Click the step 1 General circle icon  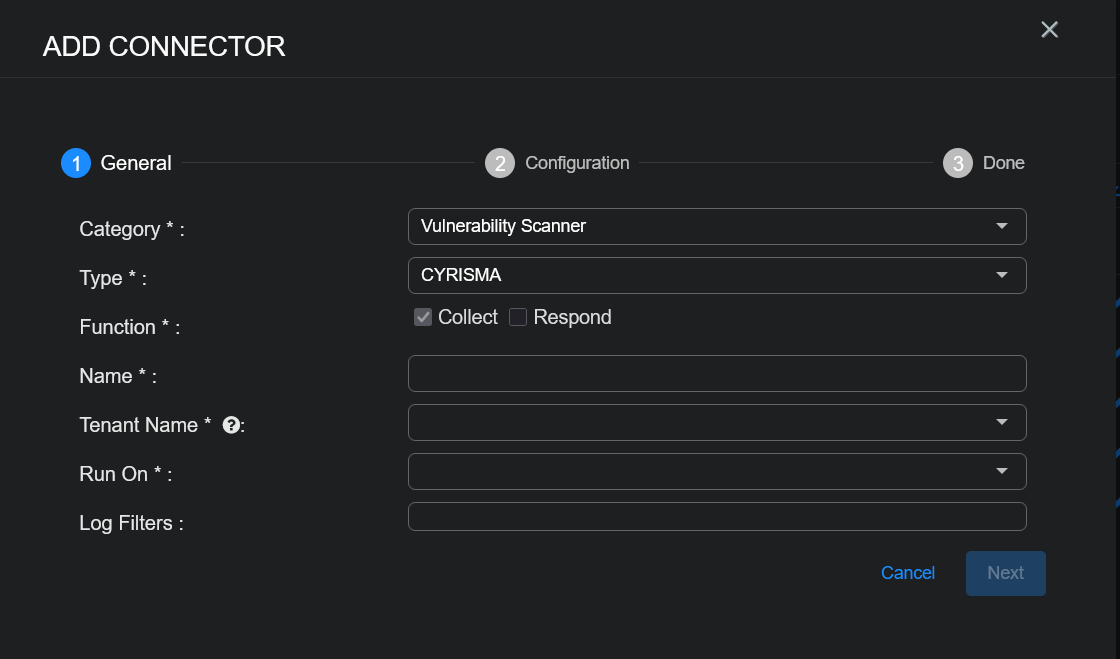76,163
